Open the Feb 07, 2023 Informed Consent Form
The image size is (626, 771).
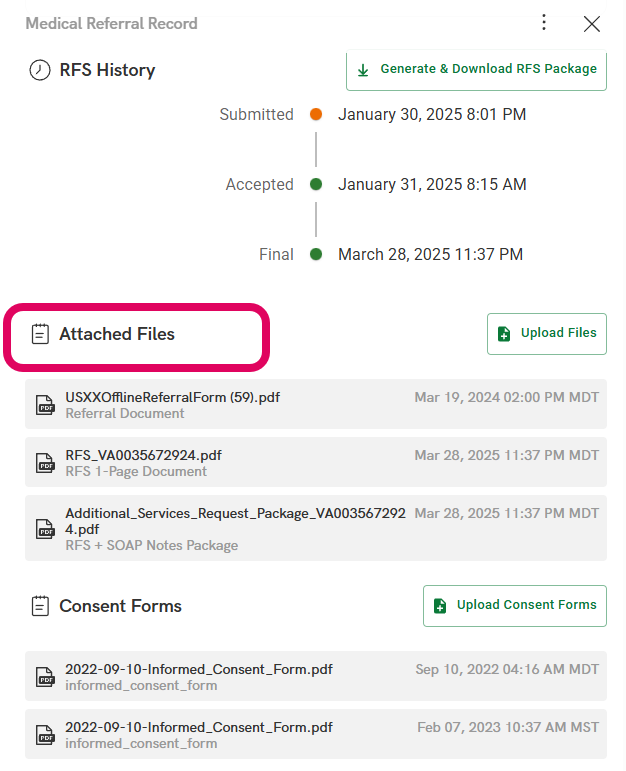tap(198, 727)
